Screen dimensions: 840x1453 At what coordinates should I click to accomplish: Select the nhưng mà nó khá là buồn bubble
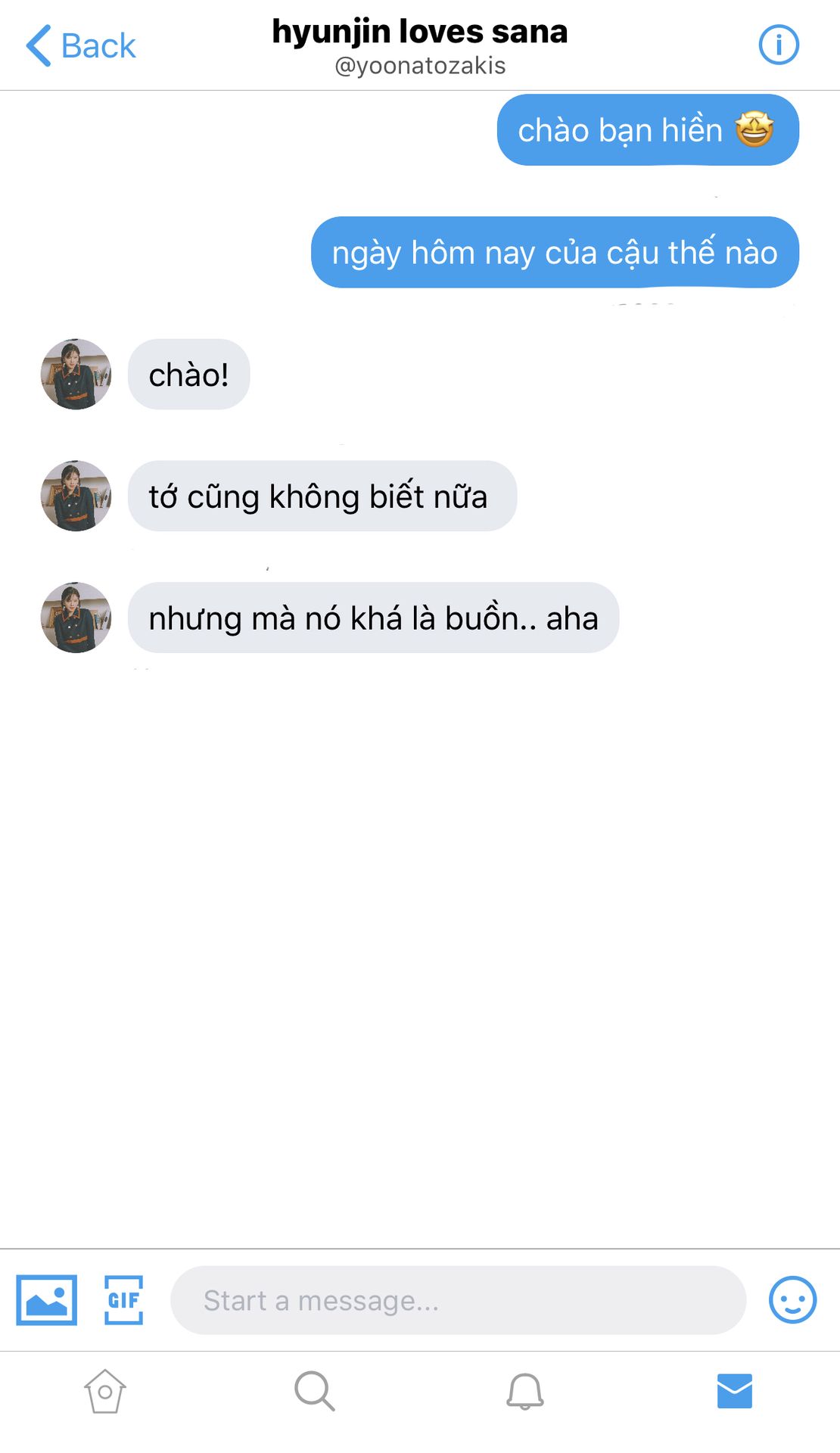tap(374, 618)
